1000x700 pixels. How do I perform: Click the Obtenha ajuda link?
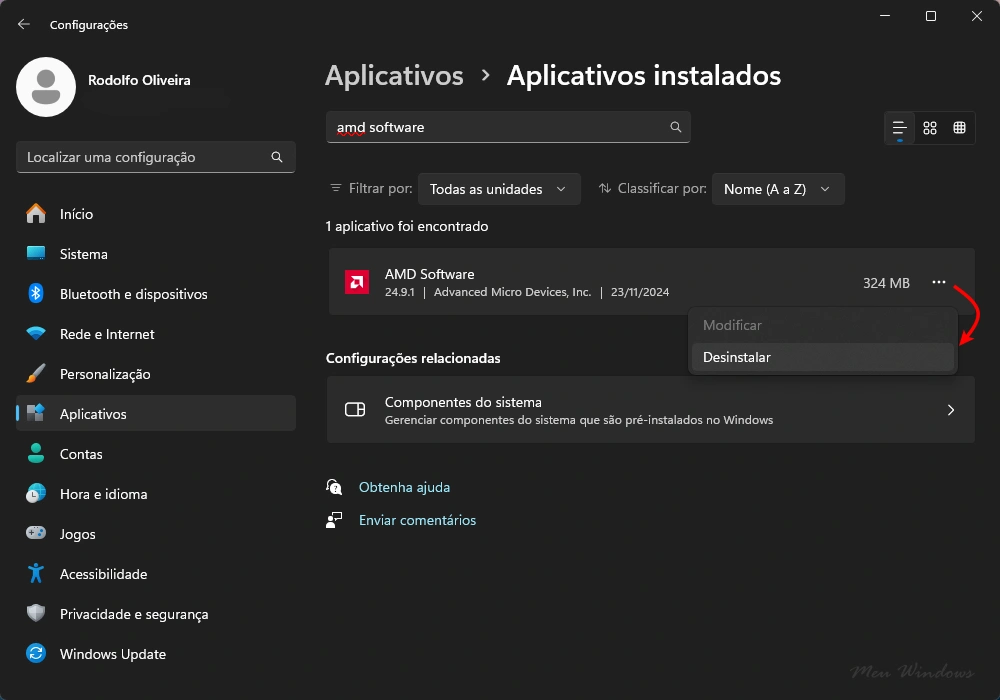point(404,487)
